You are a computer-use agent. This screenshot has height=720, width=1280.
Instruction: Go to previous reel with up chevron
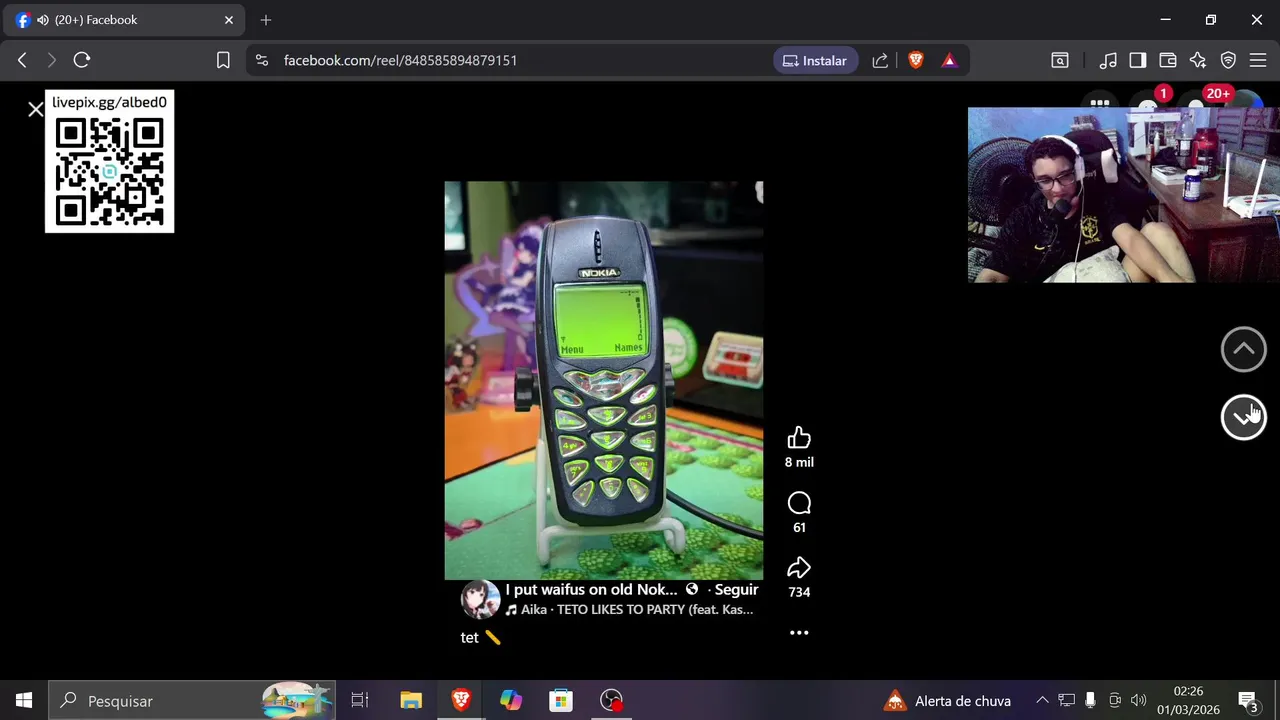(1244, 349)
